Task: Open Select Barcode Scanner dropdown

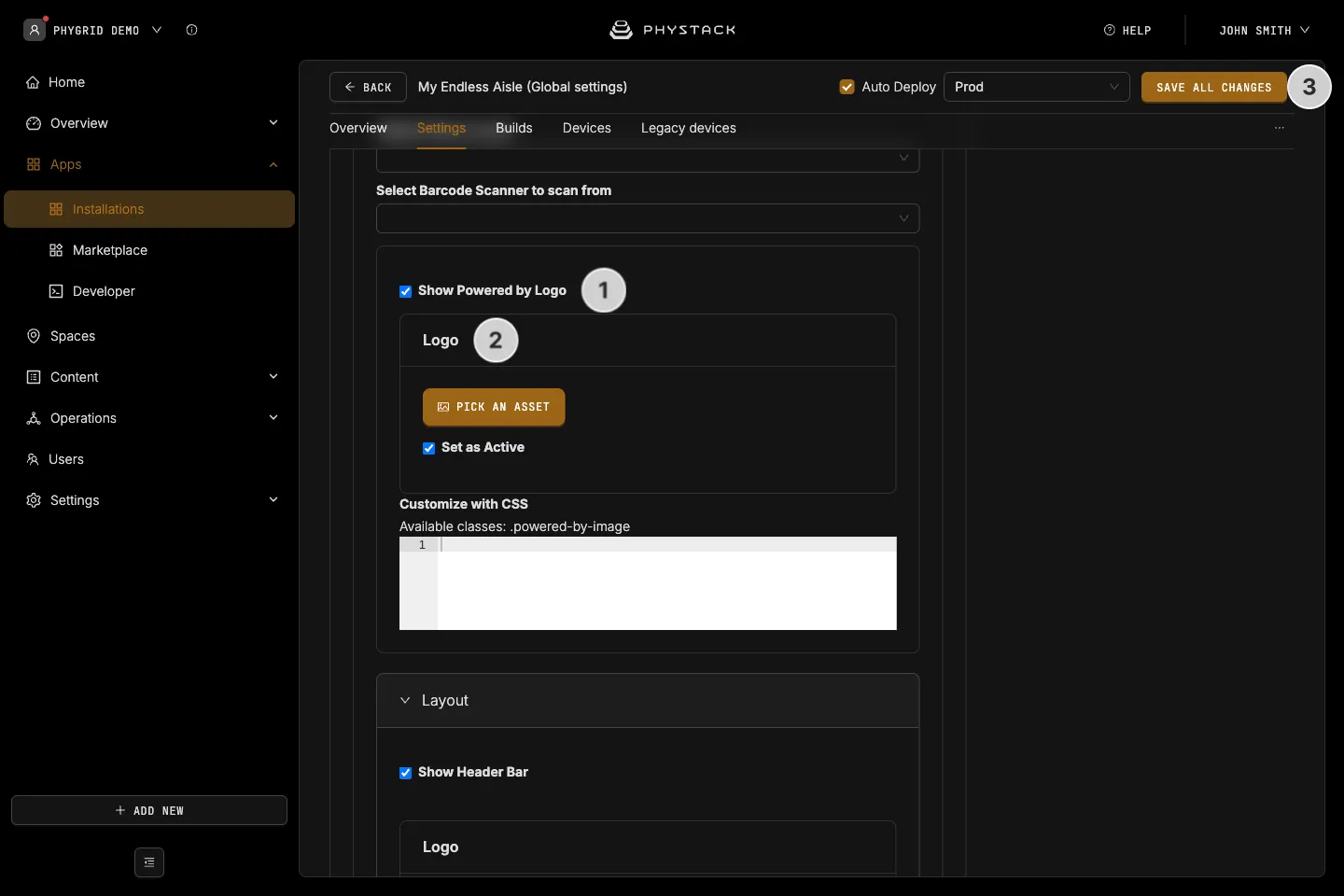Action: pyautogui.click(x=648, y=218)
